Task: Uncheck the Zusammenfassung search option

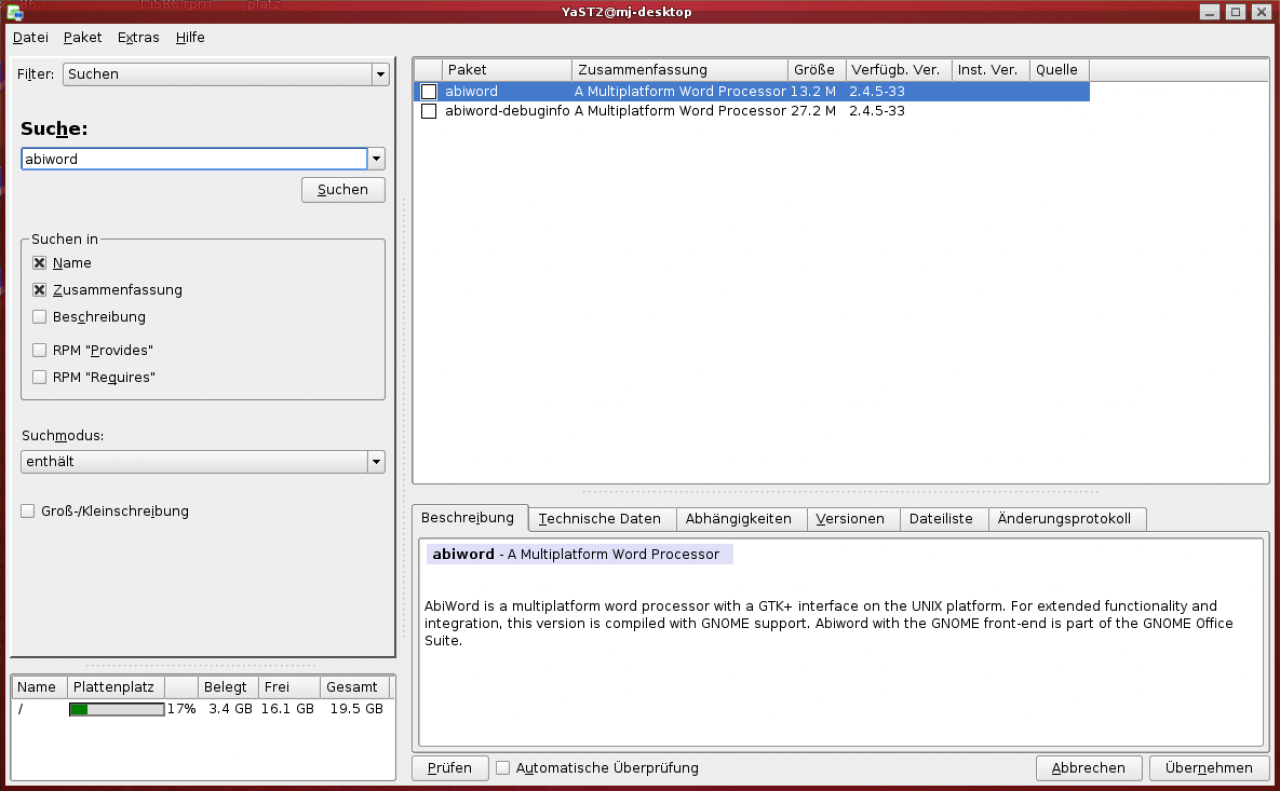Action: pyautogui.click(x=39, y=290)
